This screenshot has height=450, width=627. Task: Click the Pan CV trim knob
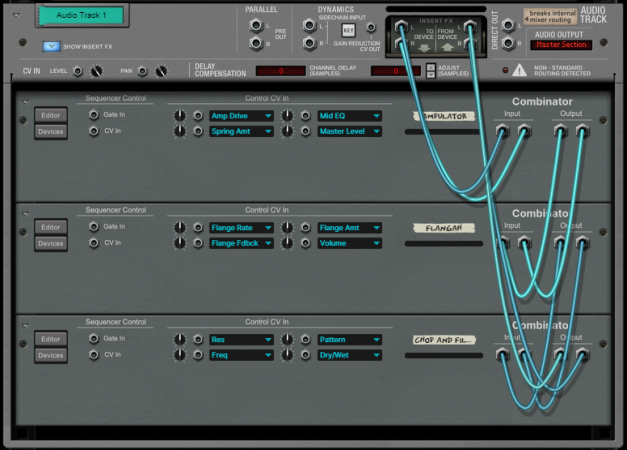tap(161, 71)
